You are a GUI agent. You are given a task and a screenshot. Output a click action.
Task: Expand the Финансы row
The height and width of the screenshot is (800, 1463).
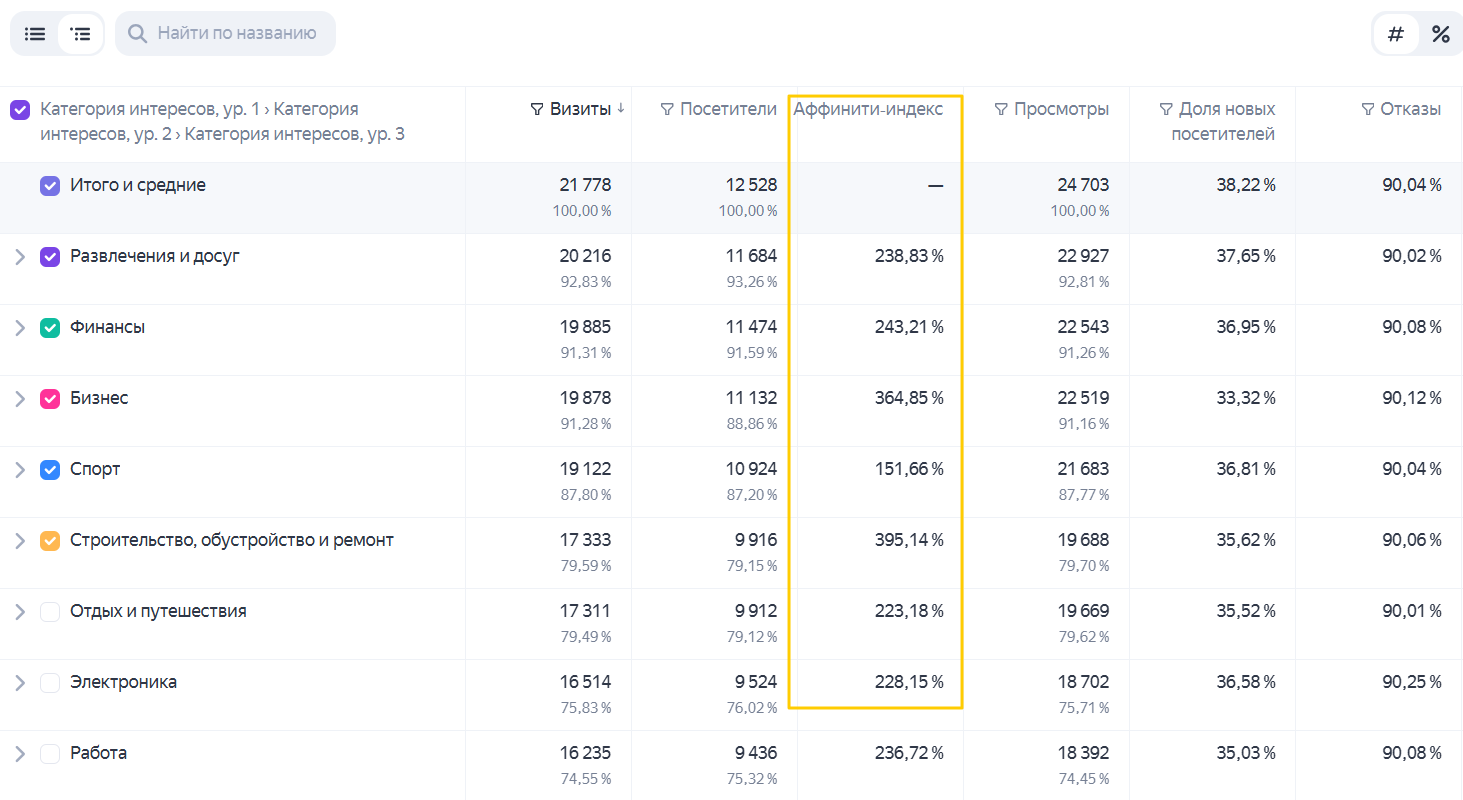click(x=20, y=328)
